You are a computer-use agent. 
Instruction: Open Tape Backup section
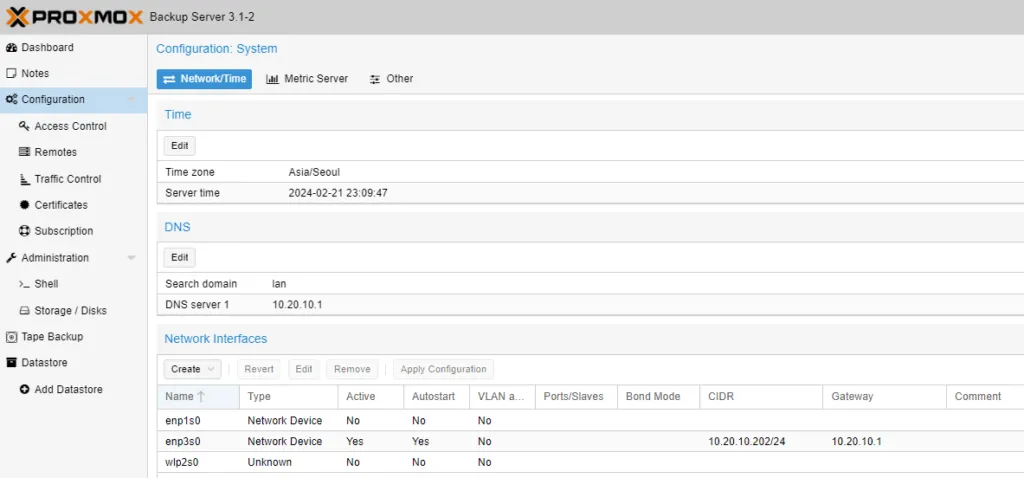point(73,337)
